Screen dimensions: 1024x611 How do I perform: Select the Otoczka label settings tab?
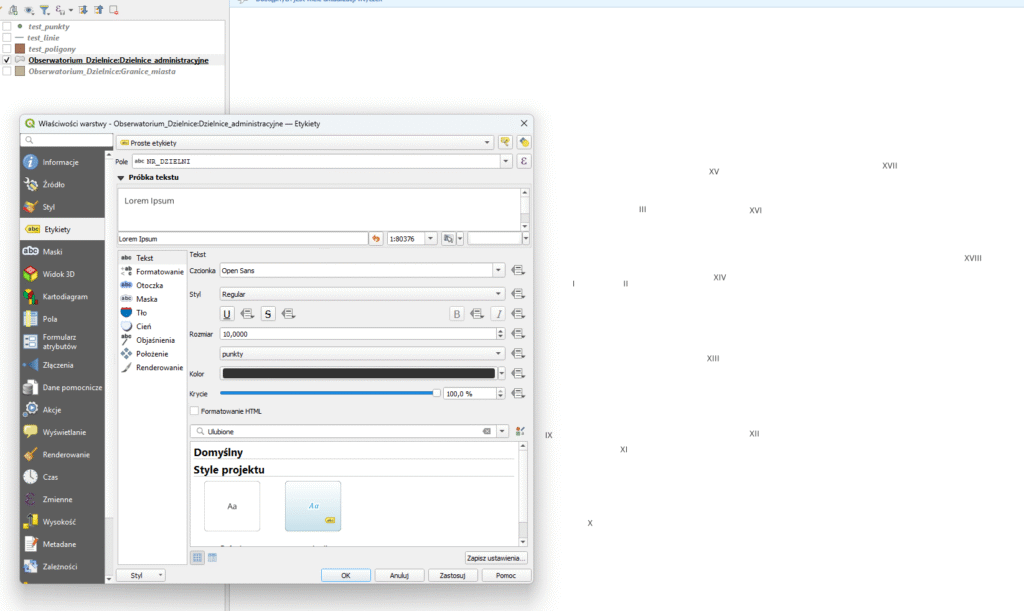pyautogui.click(x=149, y=285)
